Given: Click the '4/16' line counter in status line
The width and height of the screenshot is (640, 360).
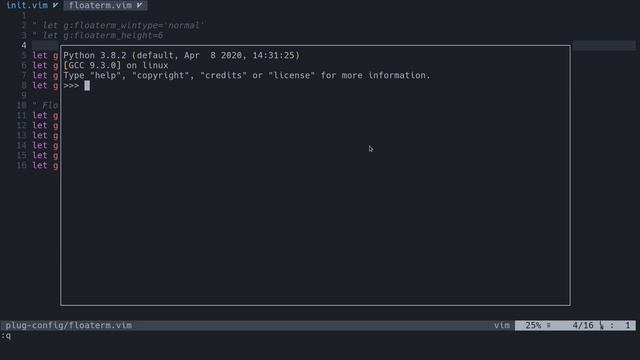Looking at the screenshot, I should (x=583, y=325).
